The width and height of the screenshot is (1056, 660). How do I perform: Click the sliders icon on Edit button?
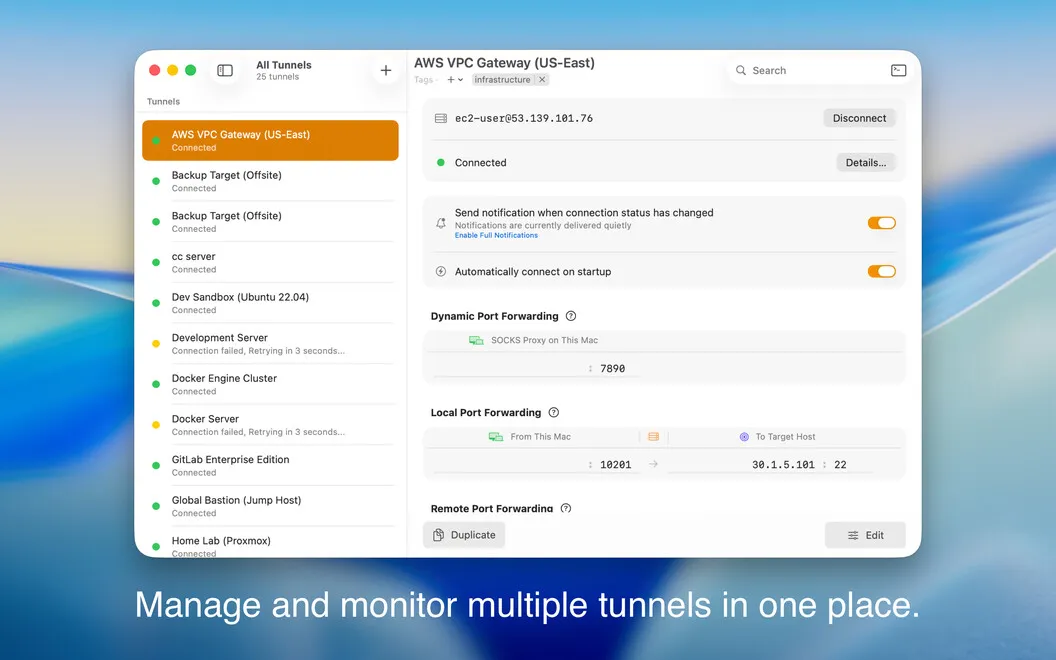point(853,535)
